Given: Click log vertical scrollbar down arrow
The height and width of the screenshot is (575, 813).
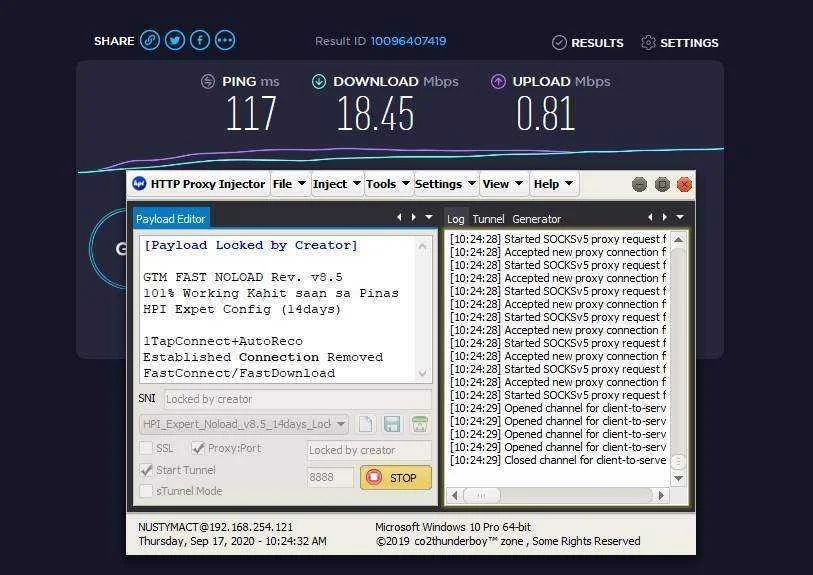Looking at the screenshot, I should (678, 479).
